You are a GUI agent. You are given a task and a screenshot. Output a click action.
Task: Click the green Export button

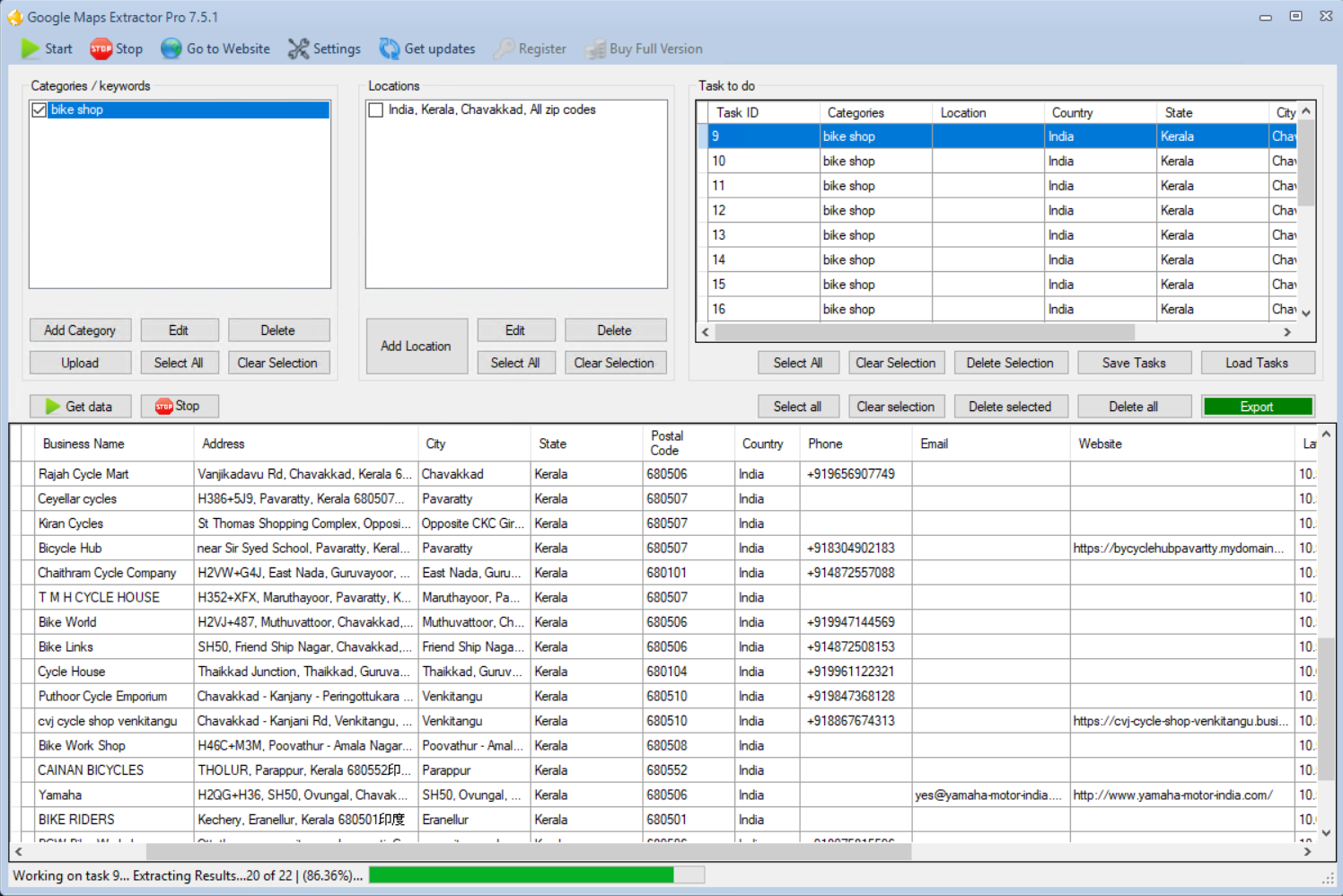[x=1257, y=407]
